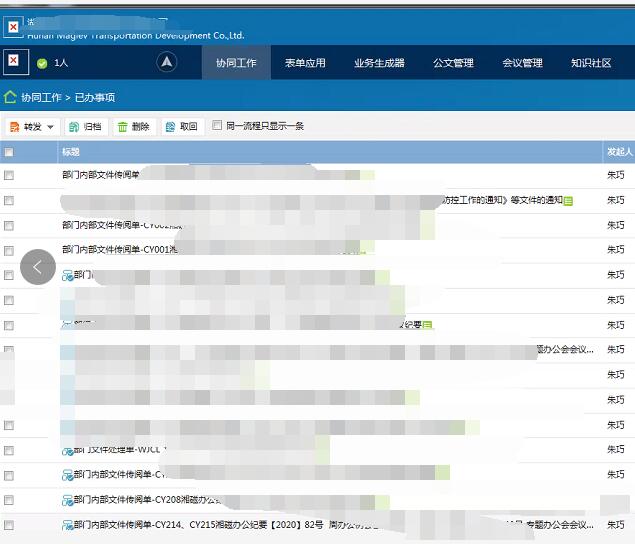Click the green 归档 icon

click(74, 127)
